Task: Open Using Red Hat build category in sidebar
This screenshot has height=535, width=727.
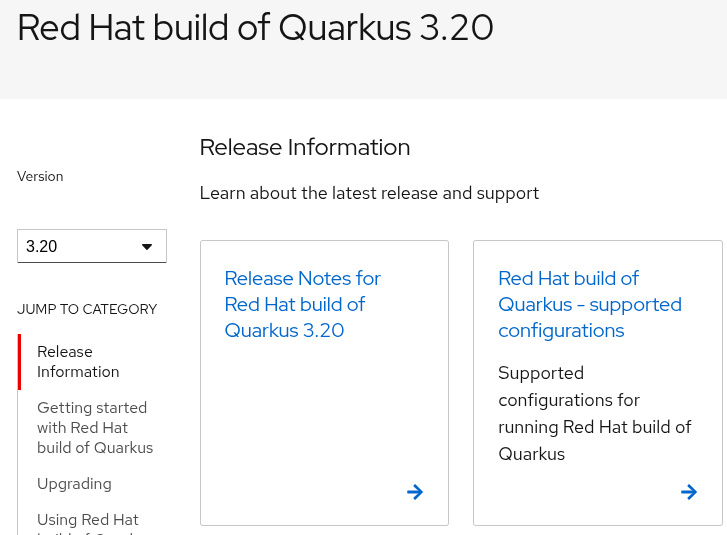Action: click(x=88, y=520)
